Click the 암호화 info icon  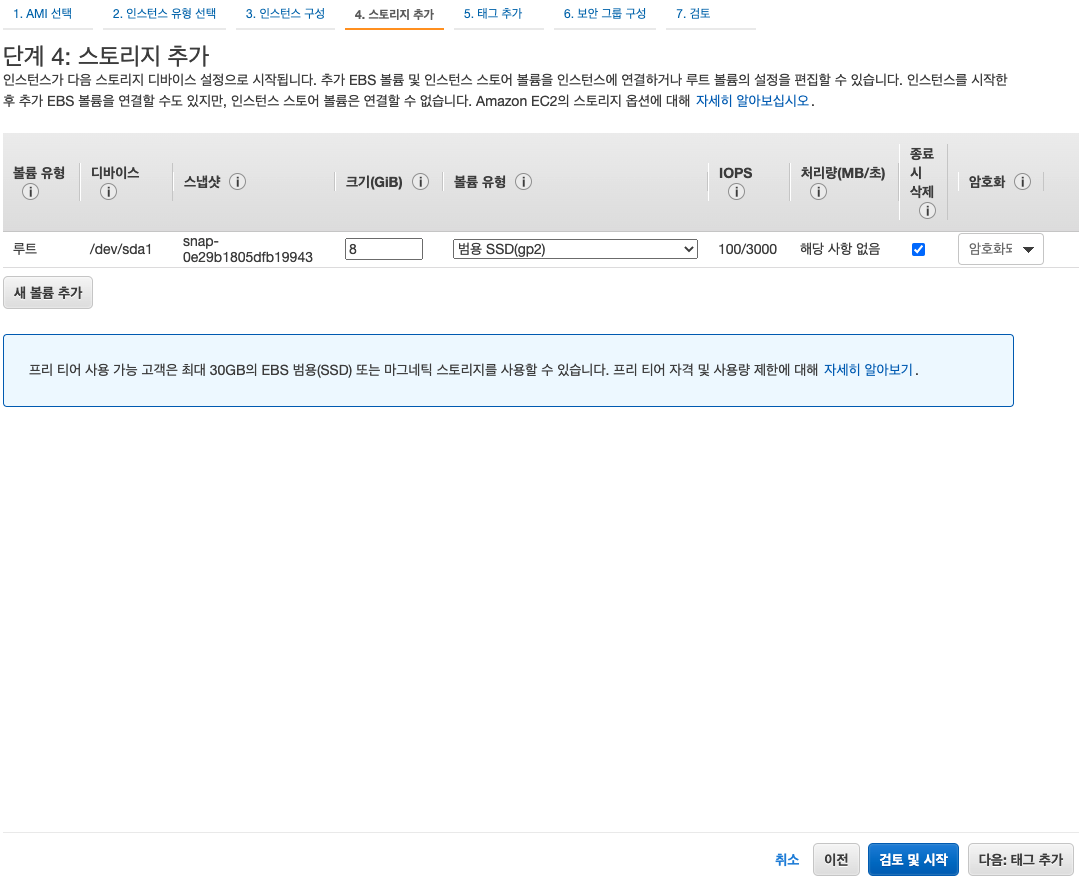(1022, 182)
